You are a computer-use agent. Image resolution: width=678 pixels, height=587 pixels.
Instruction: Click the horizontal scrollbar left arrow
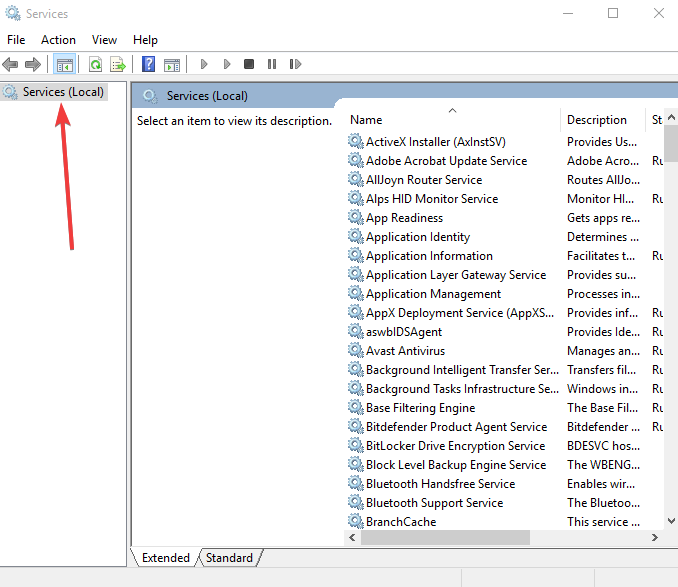coord(352,537)
